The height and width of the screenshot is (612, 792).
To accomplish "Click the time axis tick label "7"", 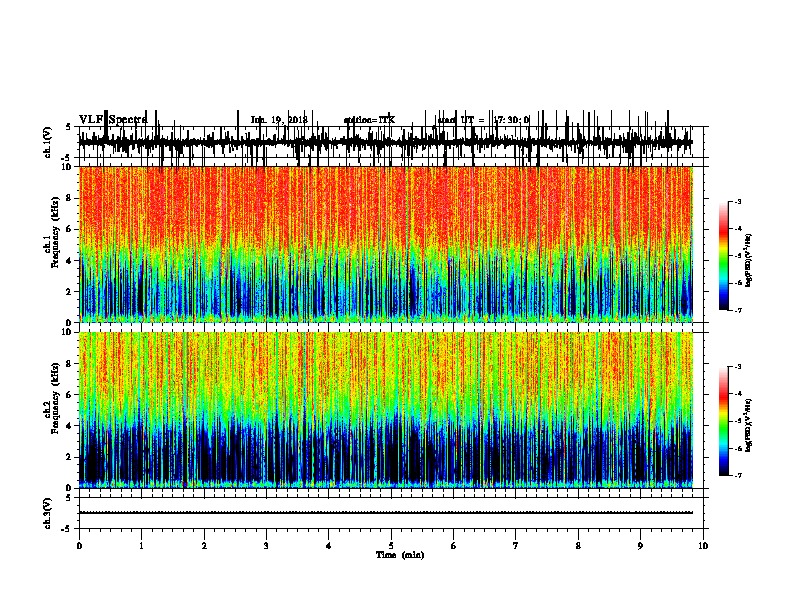I will [x=516, y=546].
